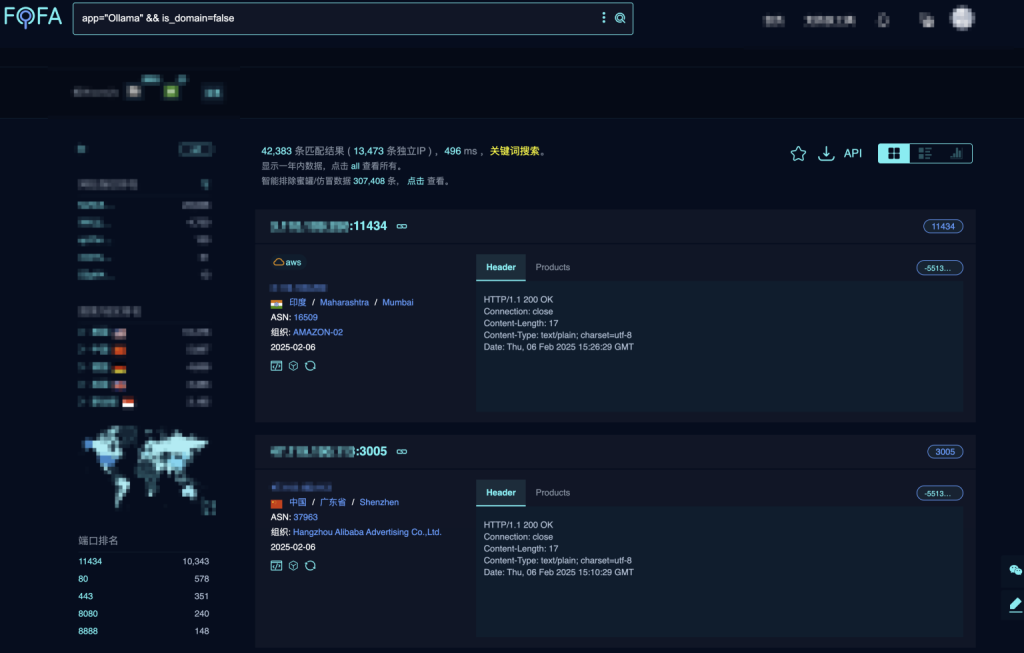
Task: Click the magnifier icon in the search bar
Action: [x=620, y=19]
